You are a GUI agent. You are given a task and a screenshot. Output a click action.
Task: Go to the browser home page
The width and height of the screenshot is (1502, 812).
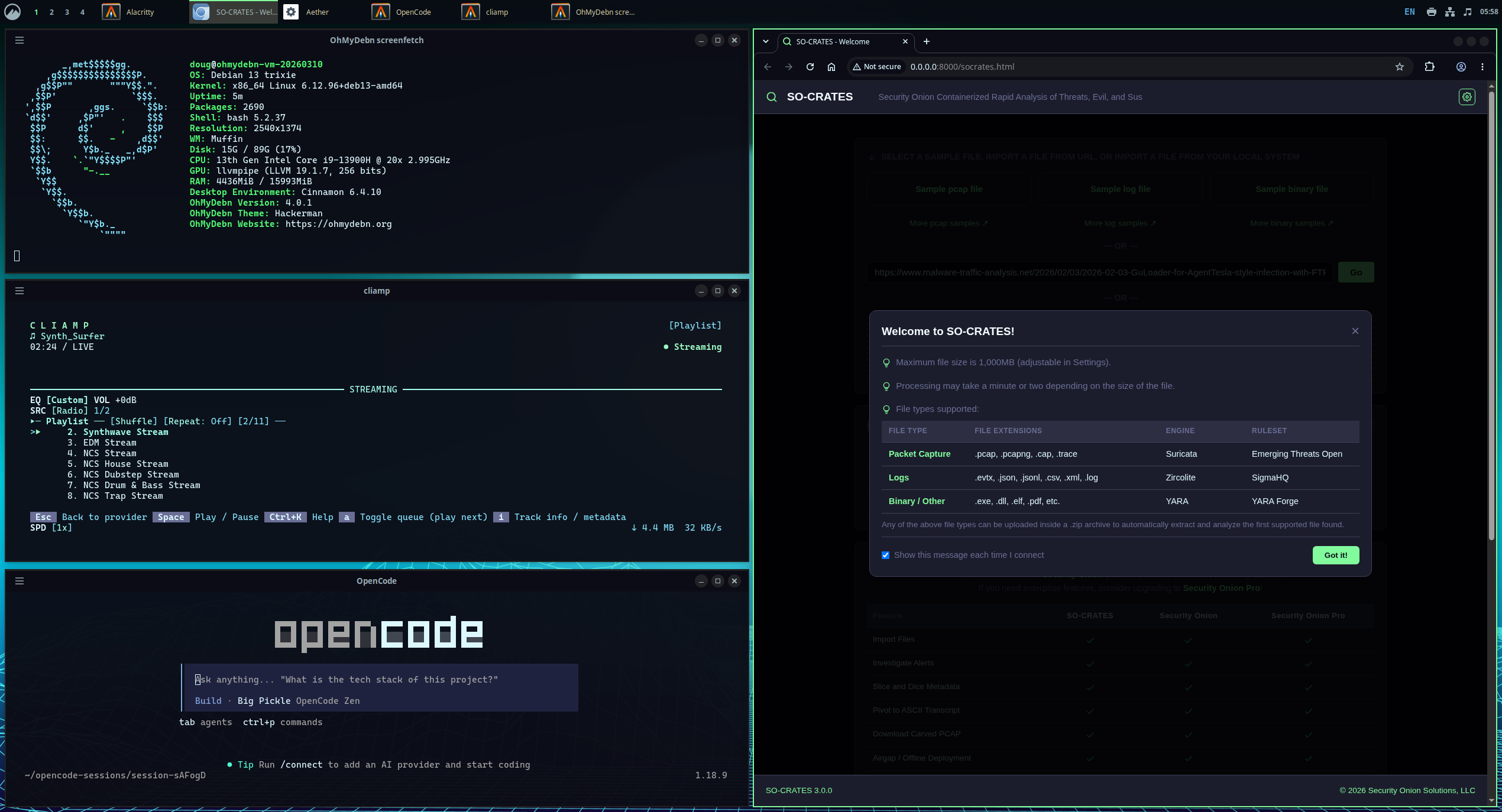831,67
